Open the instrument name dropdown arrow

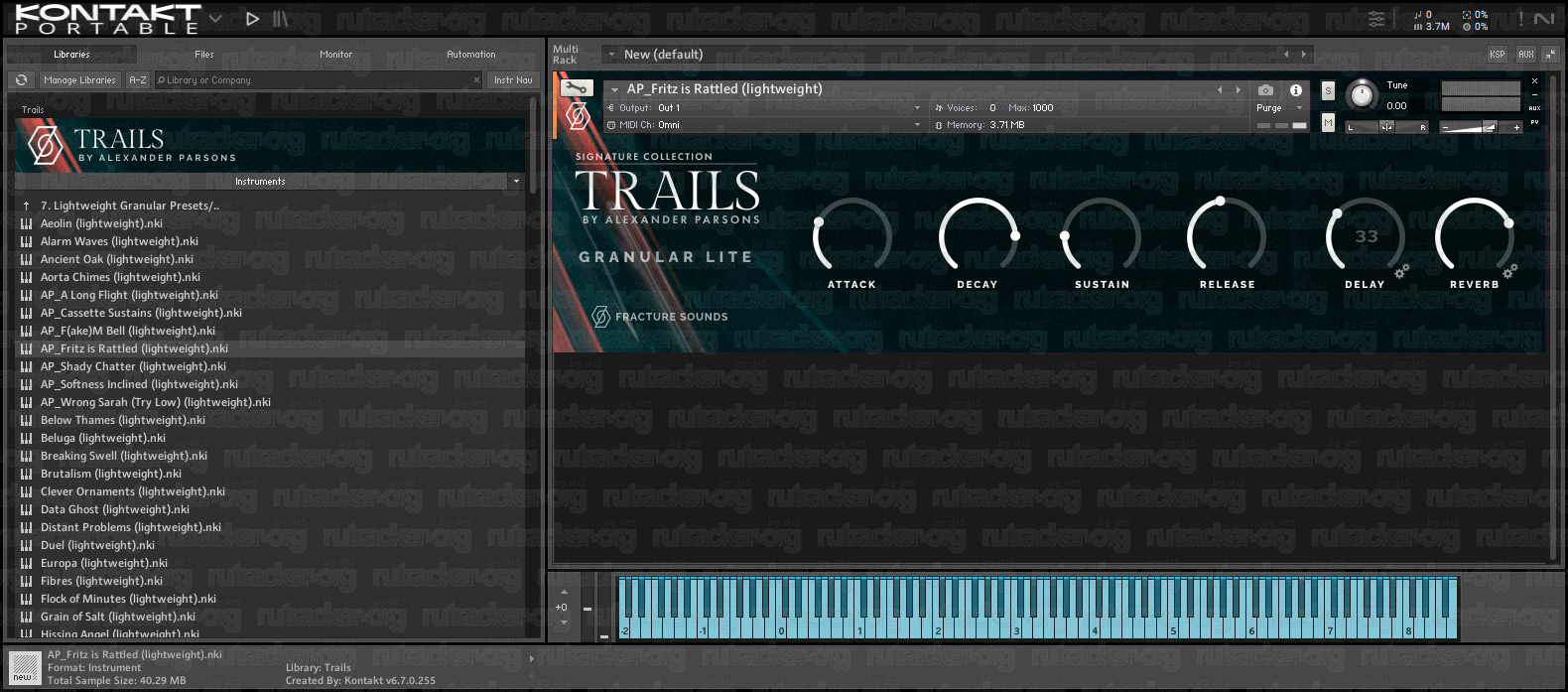tap(614, 90)
